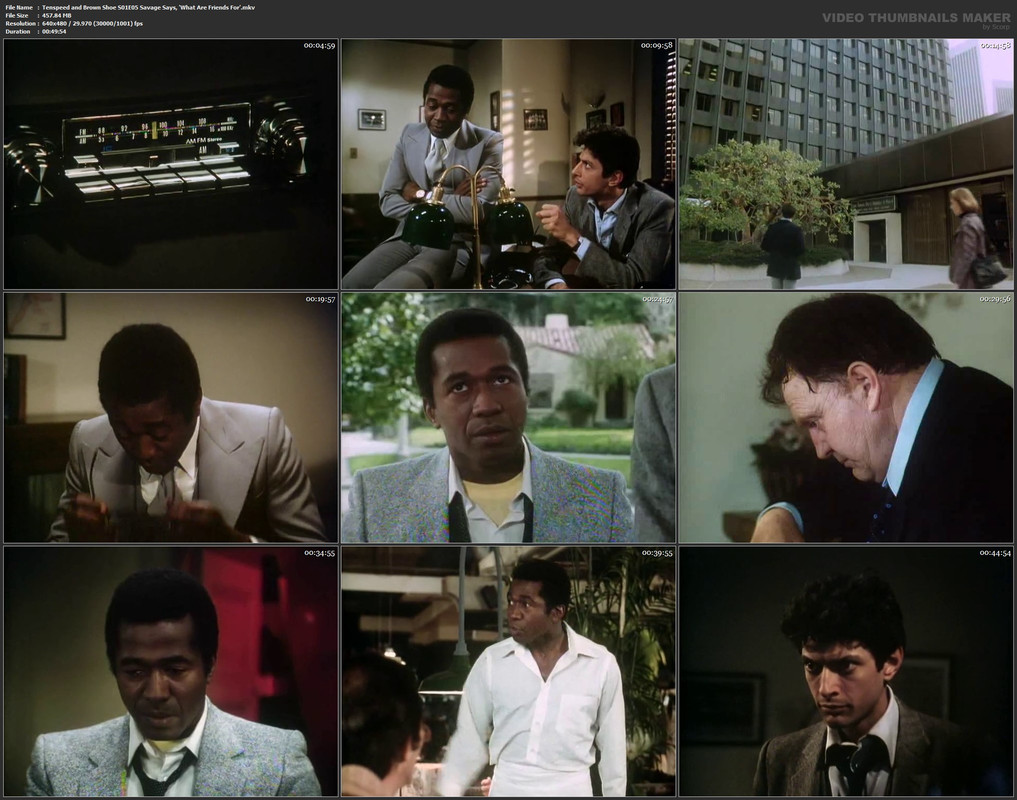Open the thumbnail stamped 00:39:55
Viewport: 1017px width, 800px height.
[x=508, y=672]
